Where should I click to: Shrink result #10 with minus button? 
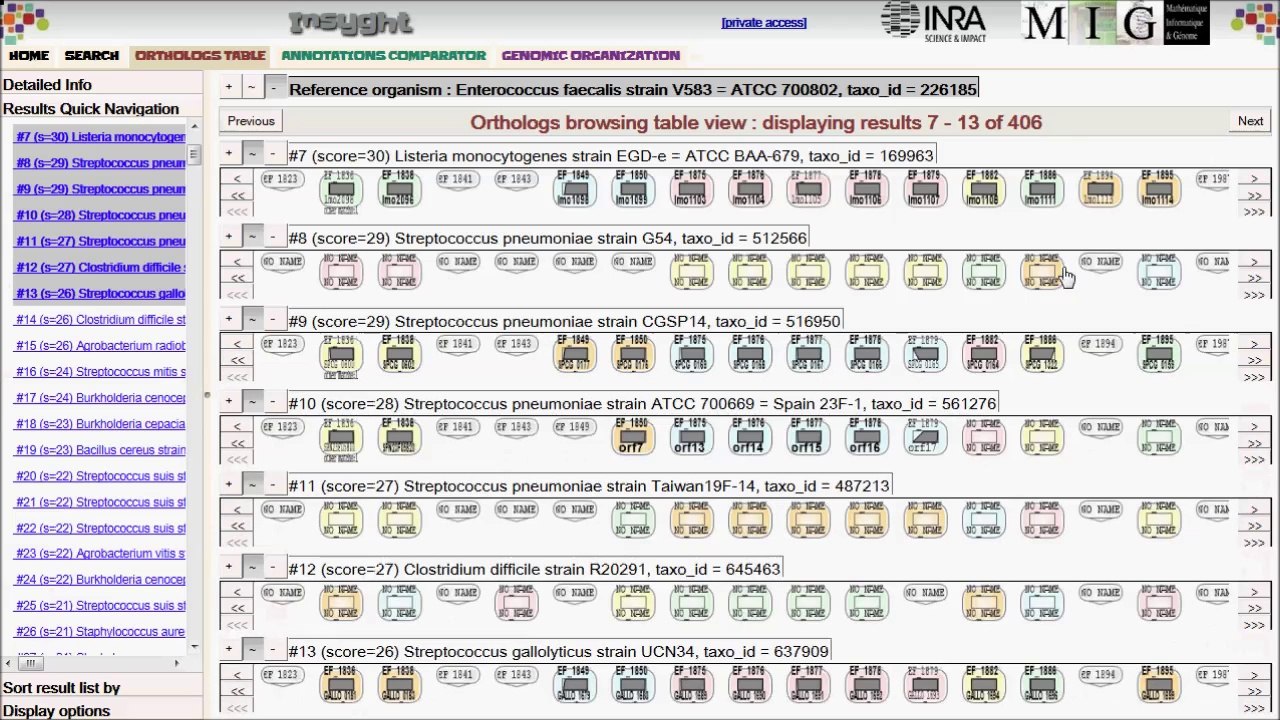tap(273, 402)
